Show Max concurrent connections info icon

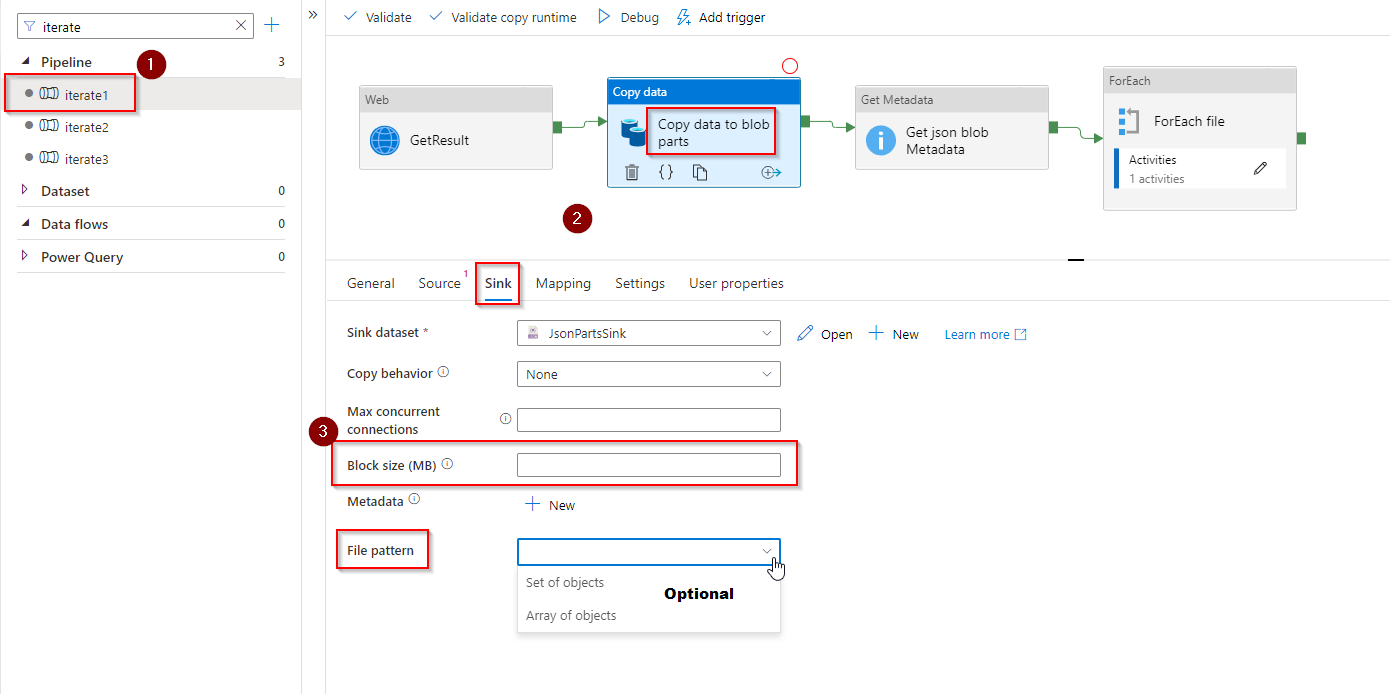(x=505, y=419)
